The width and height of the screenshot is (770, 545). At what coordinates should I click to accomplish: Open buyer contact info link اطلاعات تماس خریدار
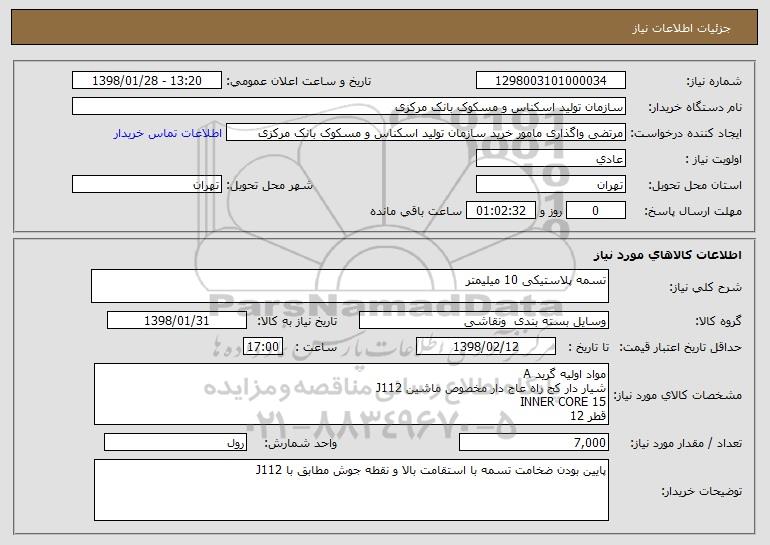pyautogui.click(x=168, y=134)
